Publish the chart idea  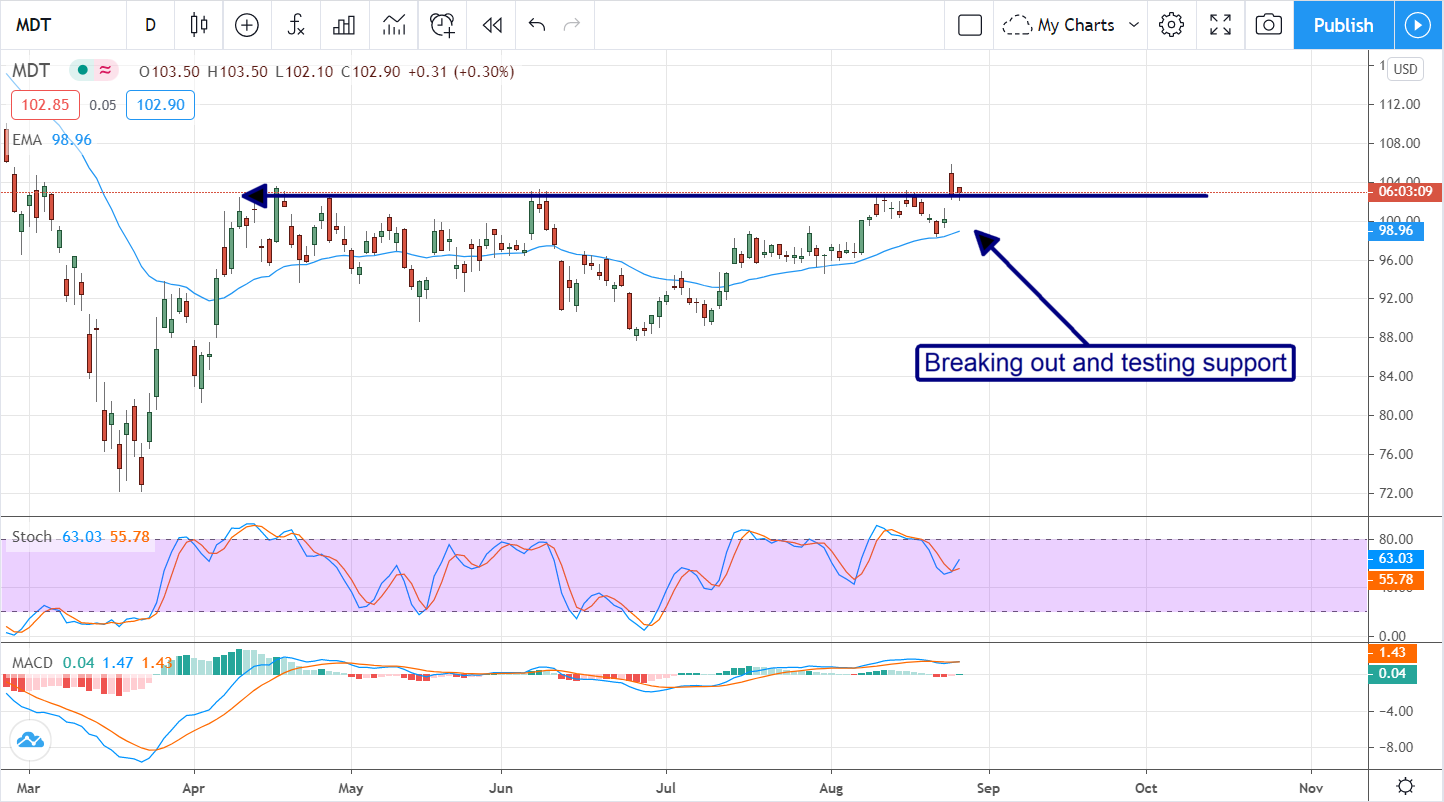coord(1343,25)
